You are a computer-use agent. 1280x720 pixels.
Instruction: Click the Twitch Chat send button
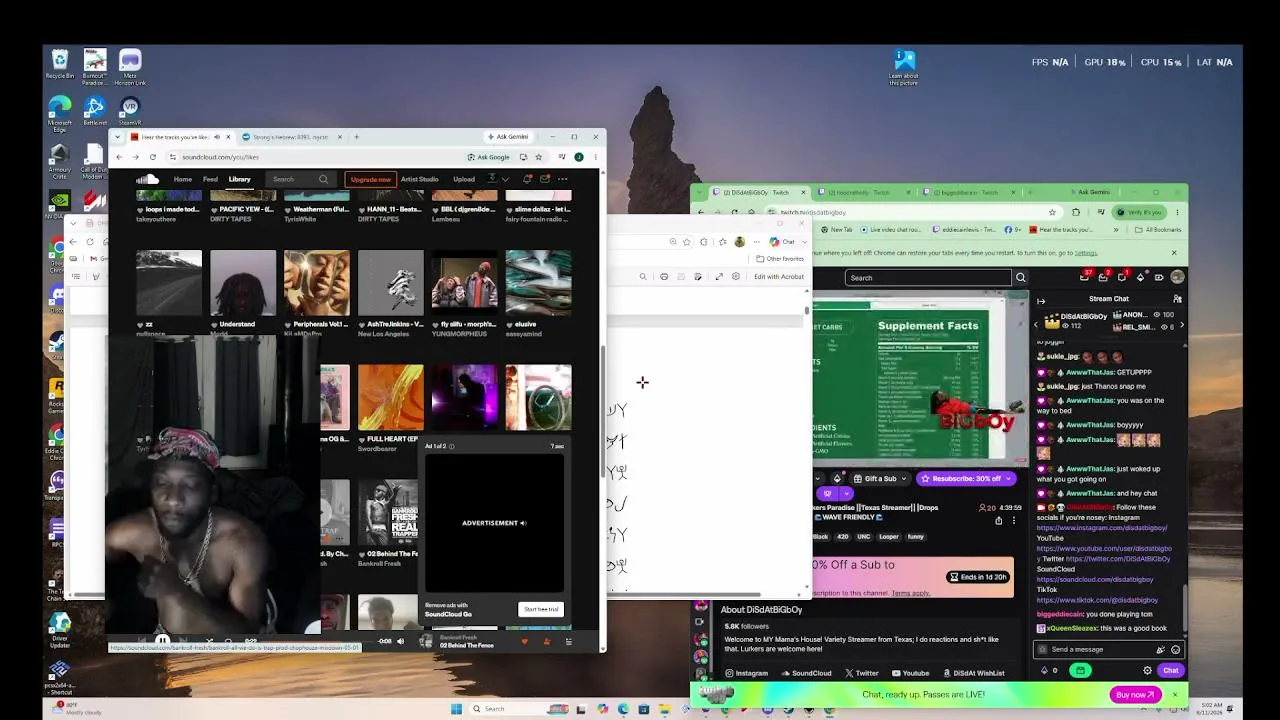point(1170,671)
